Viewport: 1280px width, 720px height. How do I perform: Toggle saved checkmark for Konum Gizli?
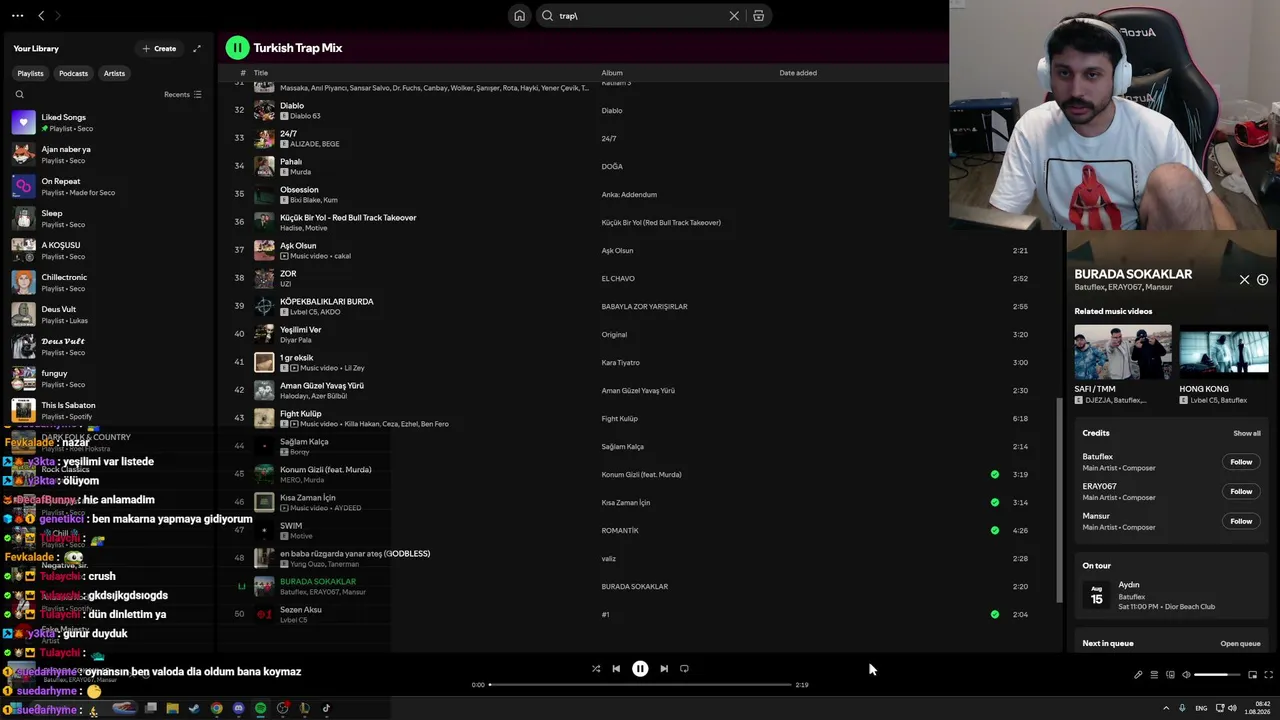(x=994, y=474)
